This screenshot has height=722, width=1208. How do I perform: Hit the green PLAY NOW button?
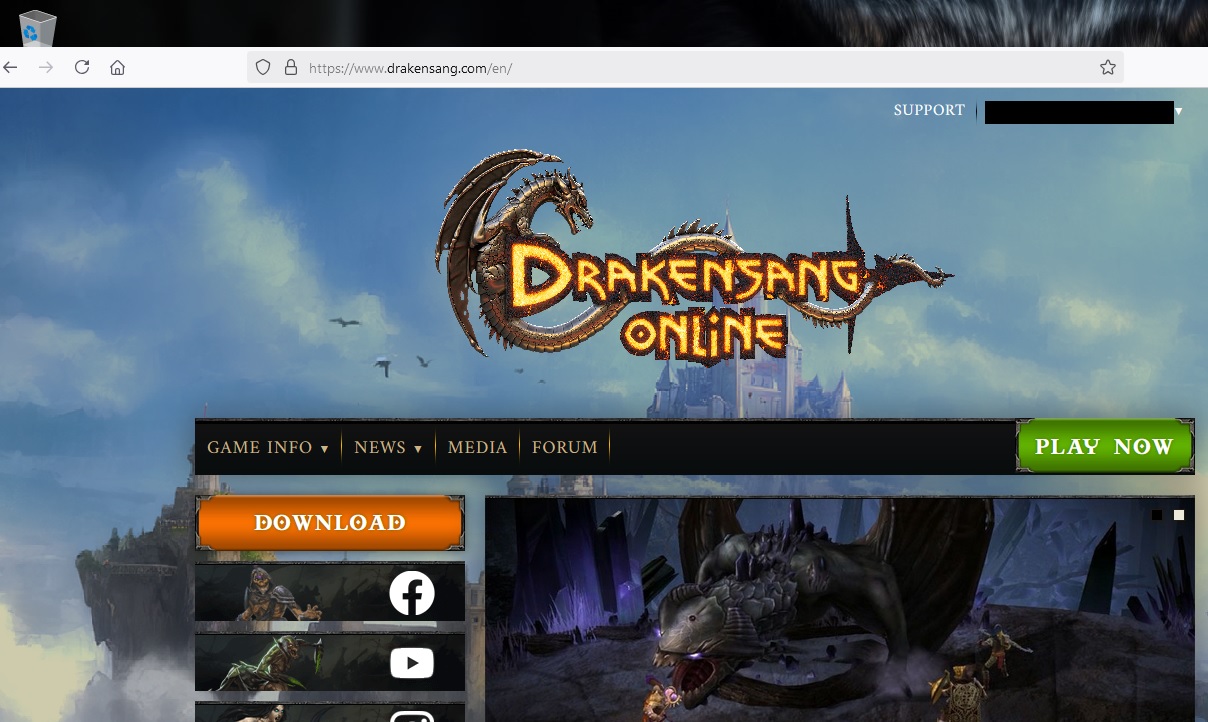(1104, 446)
